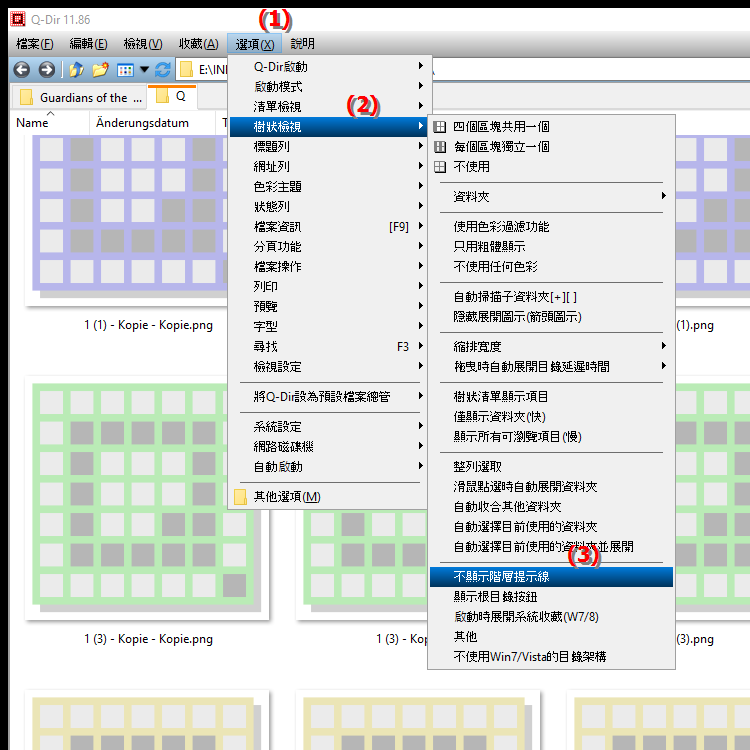
Task: Toggle 整列選取 option
Action: [x=551, y=467]
